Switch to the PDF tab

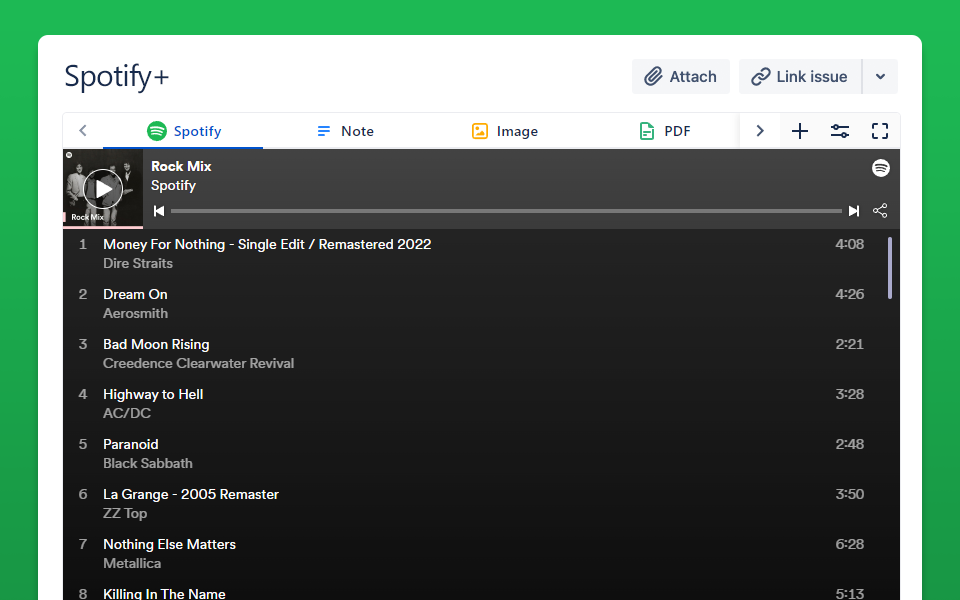pyautogui.click(x=664, y=131)
